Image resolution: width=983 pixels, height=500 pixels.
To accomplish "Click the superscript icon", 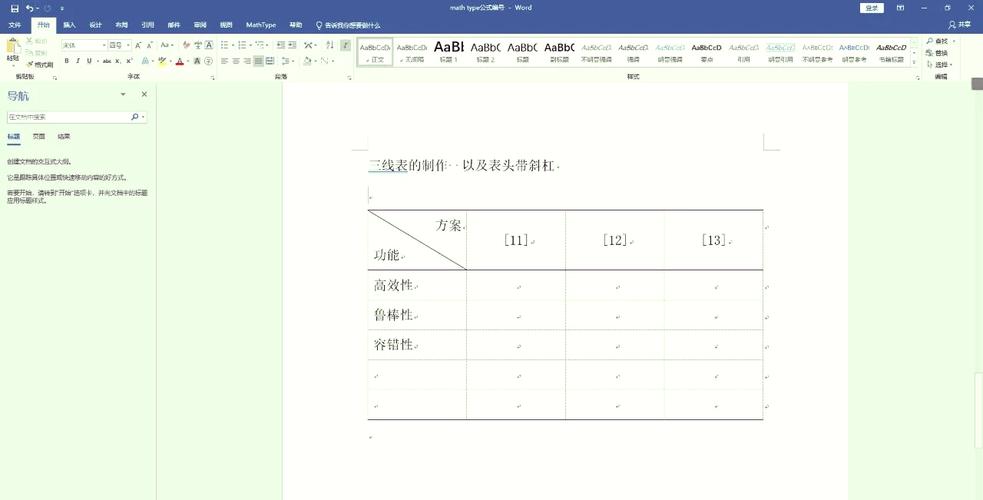I will pyautogui.click(x=129, y=61).
